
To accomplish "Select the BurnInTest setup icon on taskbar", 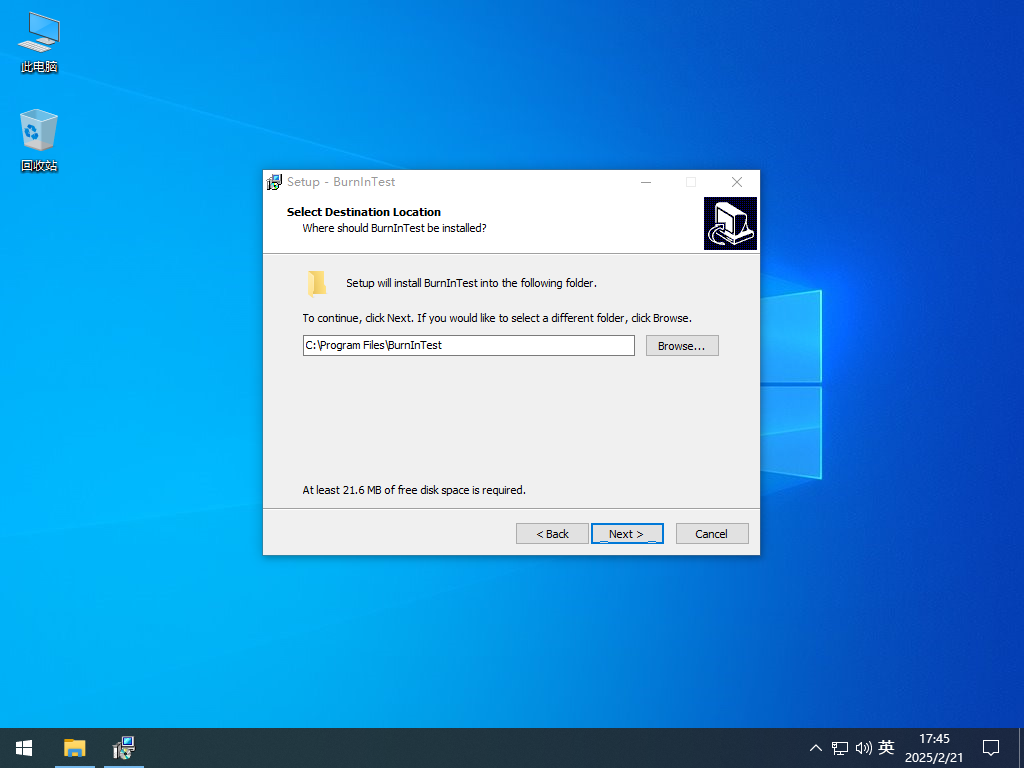I will 123,747.
